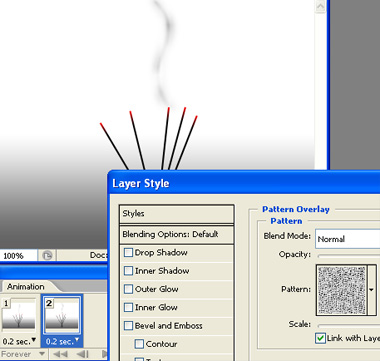Click the Pattern Overlay Opacity slider
This screenshot has width=380, height=361.
(x=349, y=256)
